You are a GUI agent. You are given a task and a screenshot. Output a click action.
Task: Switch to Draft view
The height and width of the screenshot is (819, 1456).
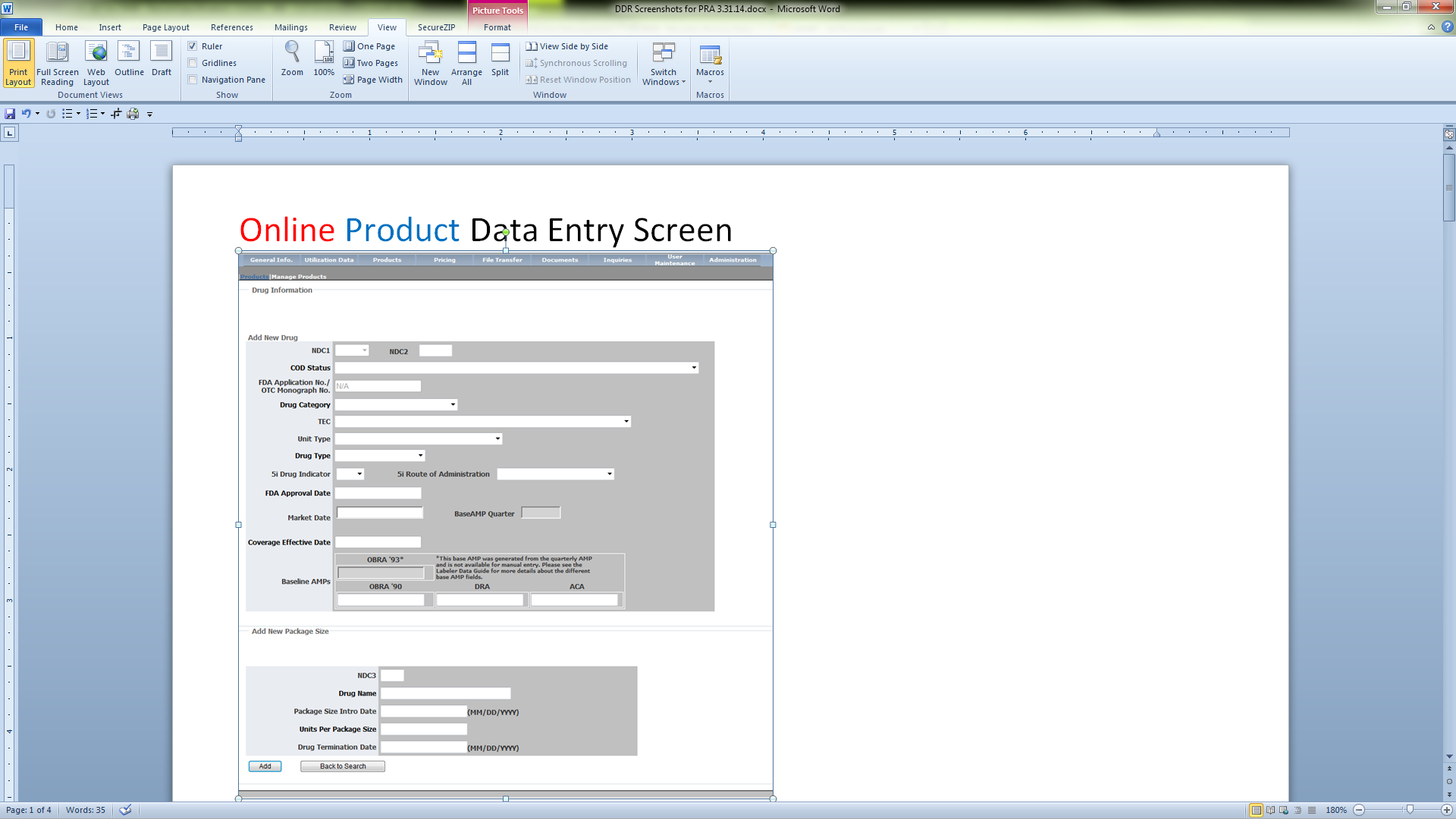(x=161, y=59)
